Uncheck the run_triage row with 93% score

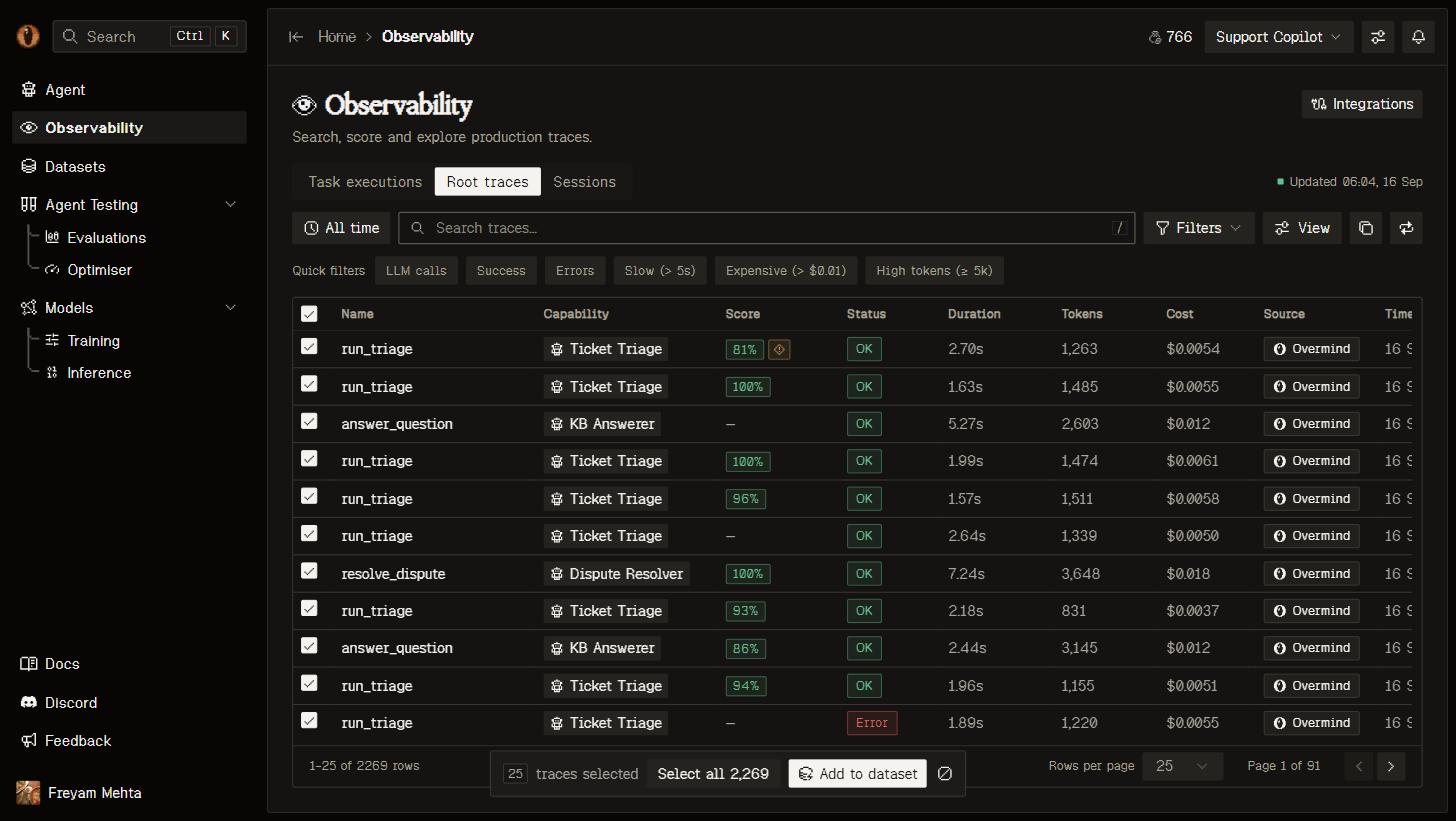[309, 609]
